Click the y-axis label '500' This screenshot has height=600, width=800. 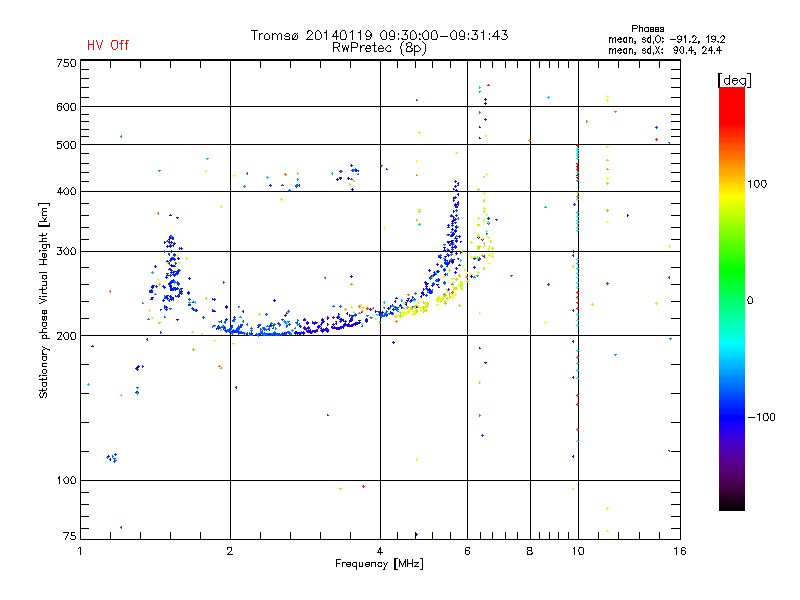click(66, 145)
